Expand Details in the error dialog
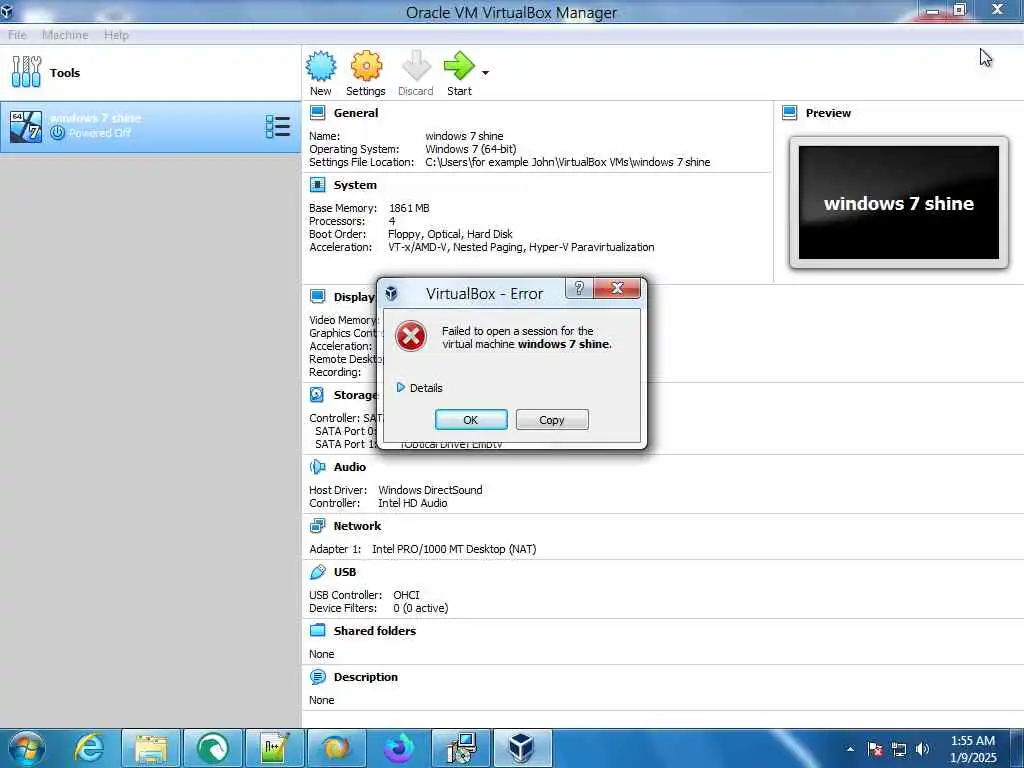Image resolution: width=1024 pixels, height=768 pixels. (419, 388)
